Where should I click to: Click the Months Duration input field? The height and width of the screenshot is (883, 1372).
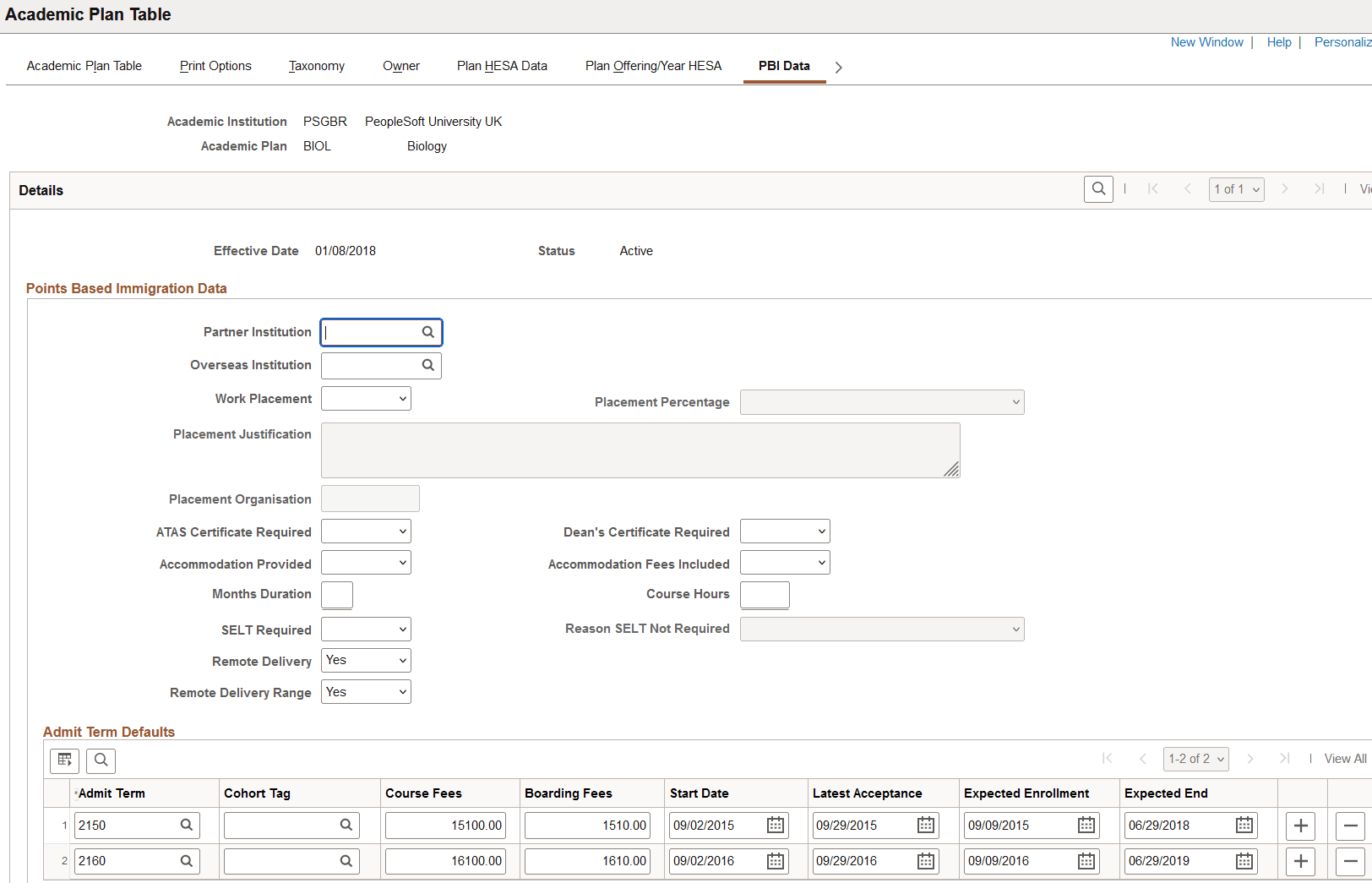[337, 595]
